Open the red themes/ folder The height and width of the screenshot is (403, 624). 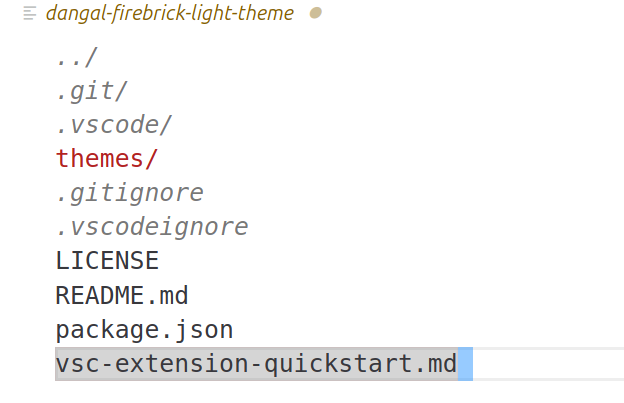(107, 159)
